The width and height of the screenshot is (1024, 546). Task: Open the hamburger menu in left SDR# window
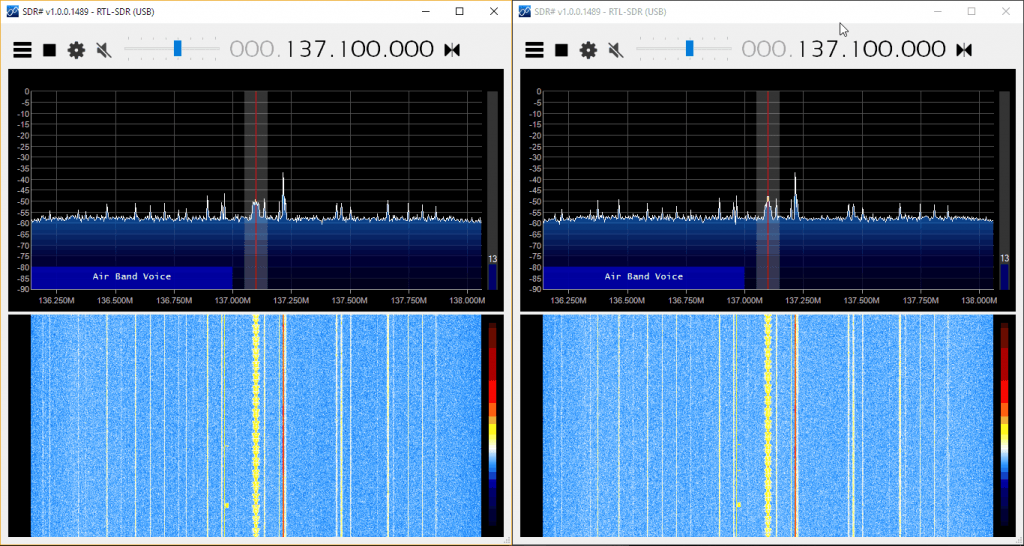tap(22, 50)
